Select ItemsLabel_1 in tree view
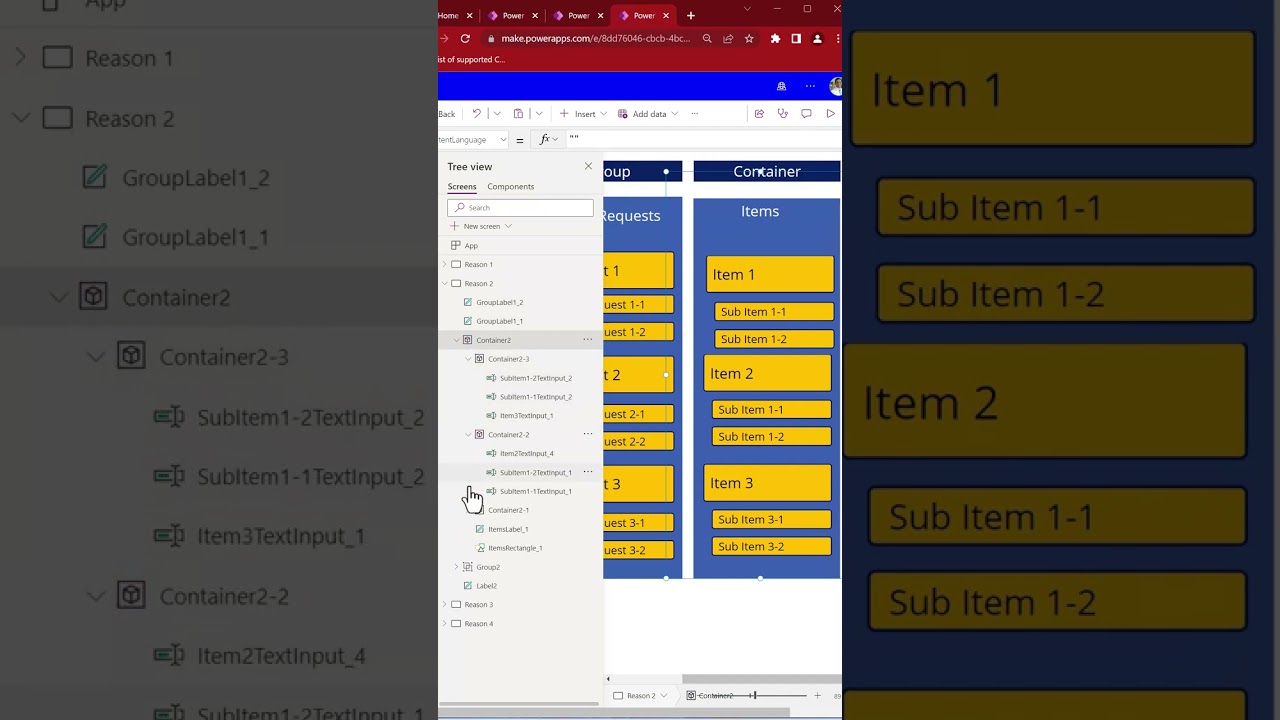Screen dimensions: 1280x720 [508, 529]
